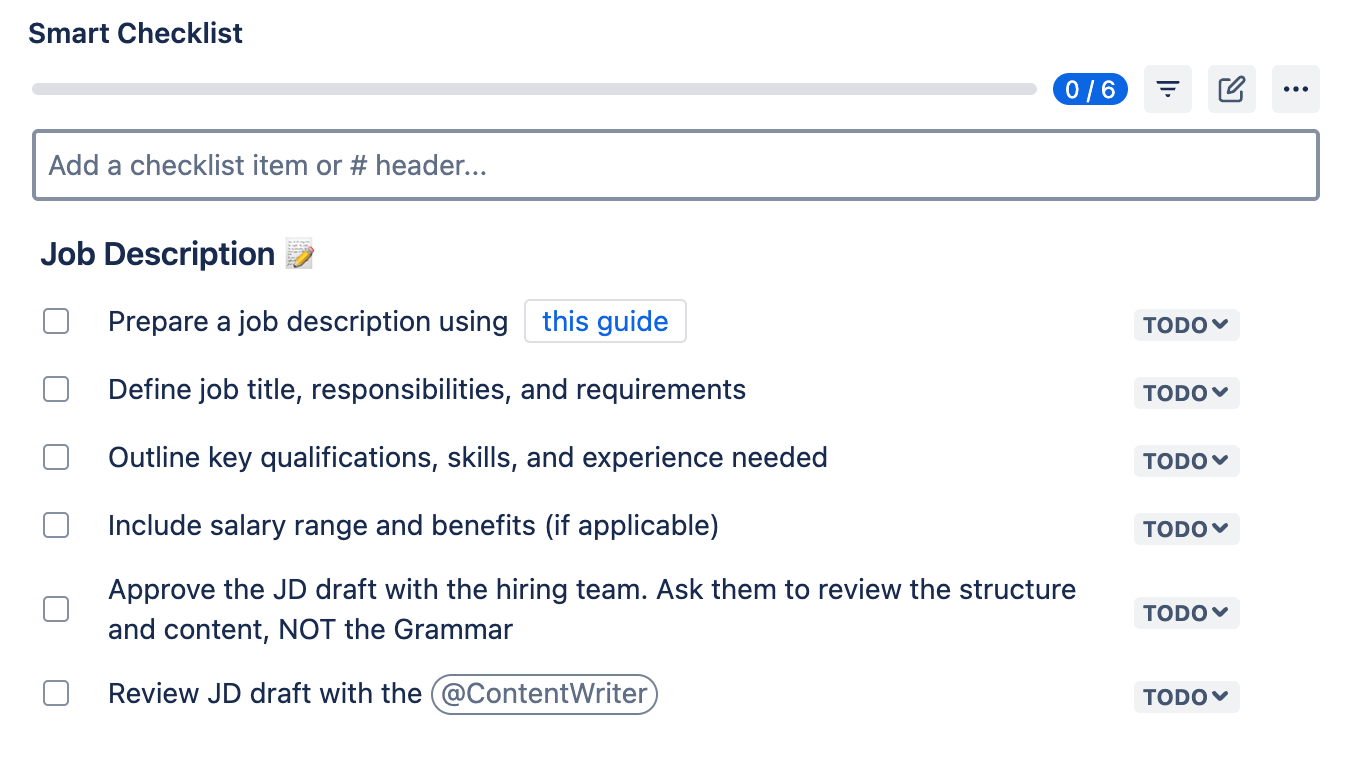Click the @ContentWriter mention tag

pyautogui.click(x=544, y=694)
